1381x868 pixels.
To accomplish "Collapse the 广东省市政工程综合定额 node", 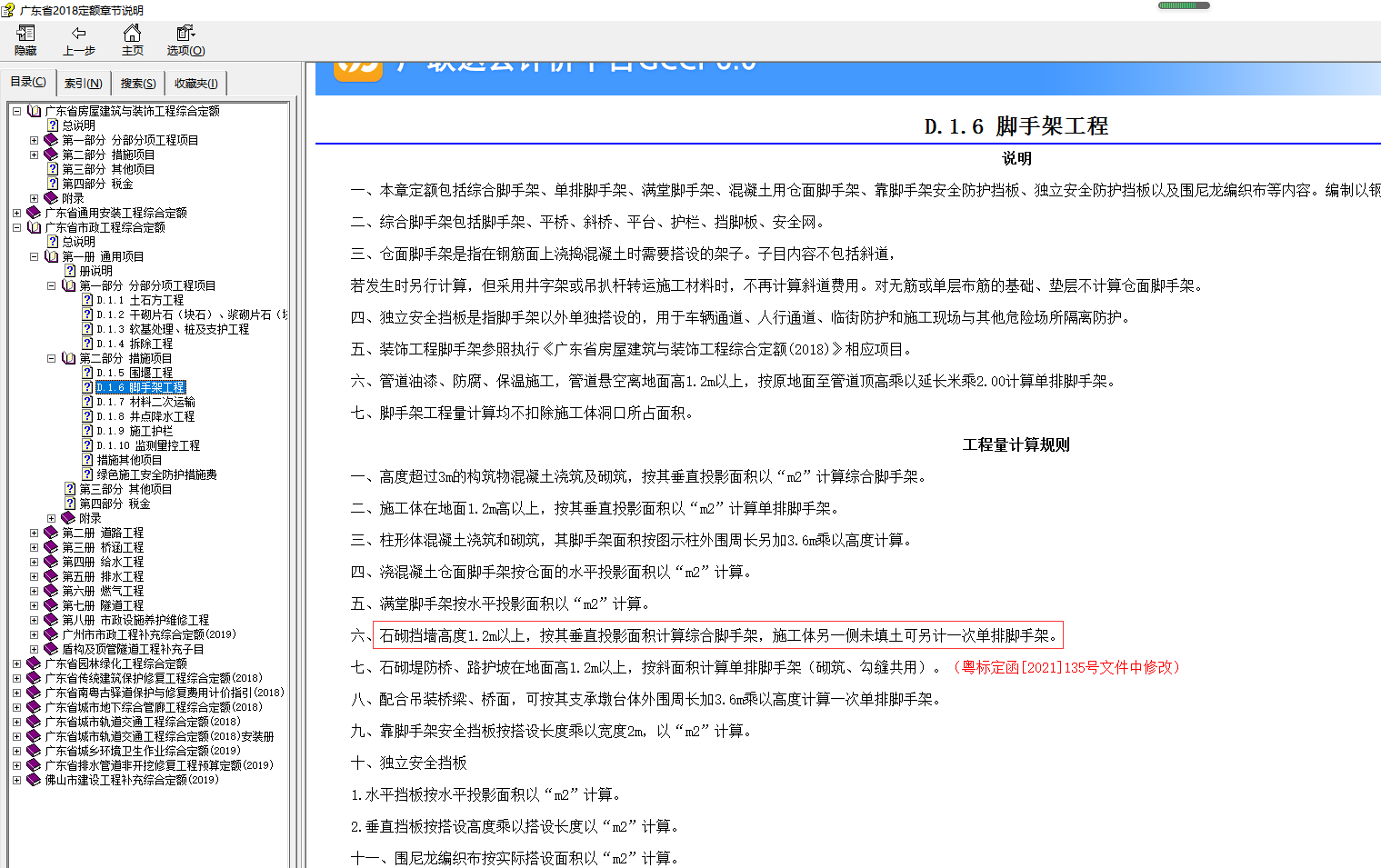I will (x=16, y=227).
